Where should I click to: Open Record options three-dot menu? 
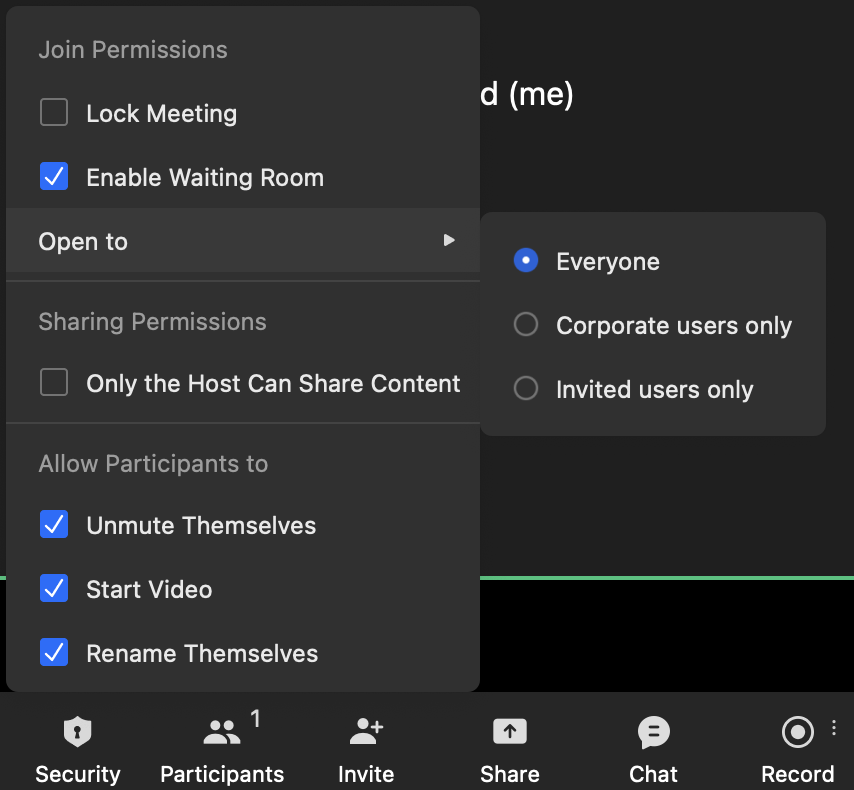(834, 728)
